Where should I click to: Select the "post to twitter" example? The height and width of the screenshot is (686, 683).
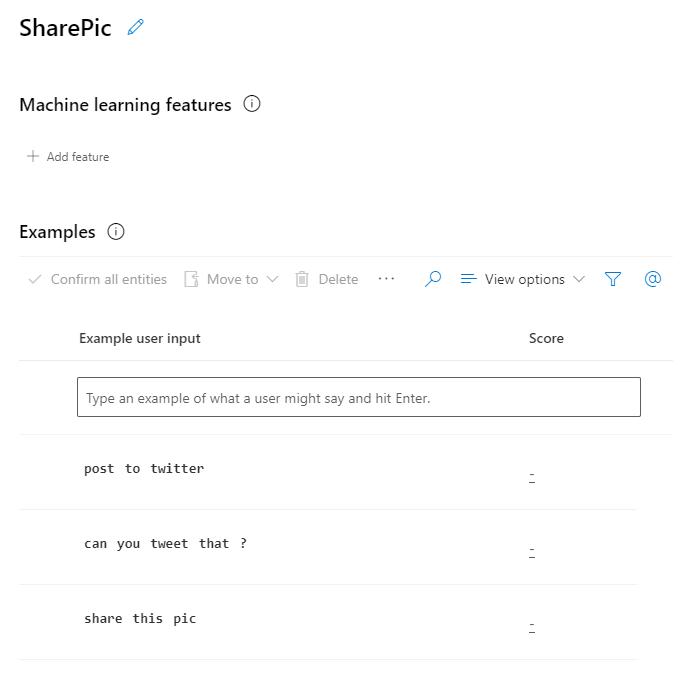click(x=144, y=469)
